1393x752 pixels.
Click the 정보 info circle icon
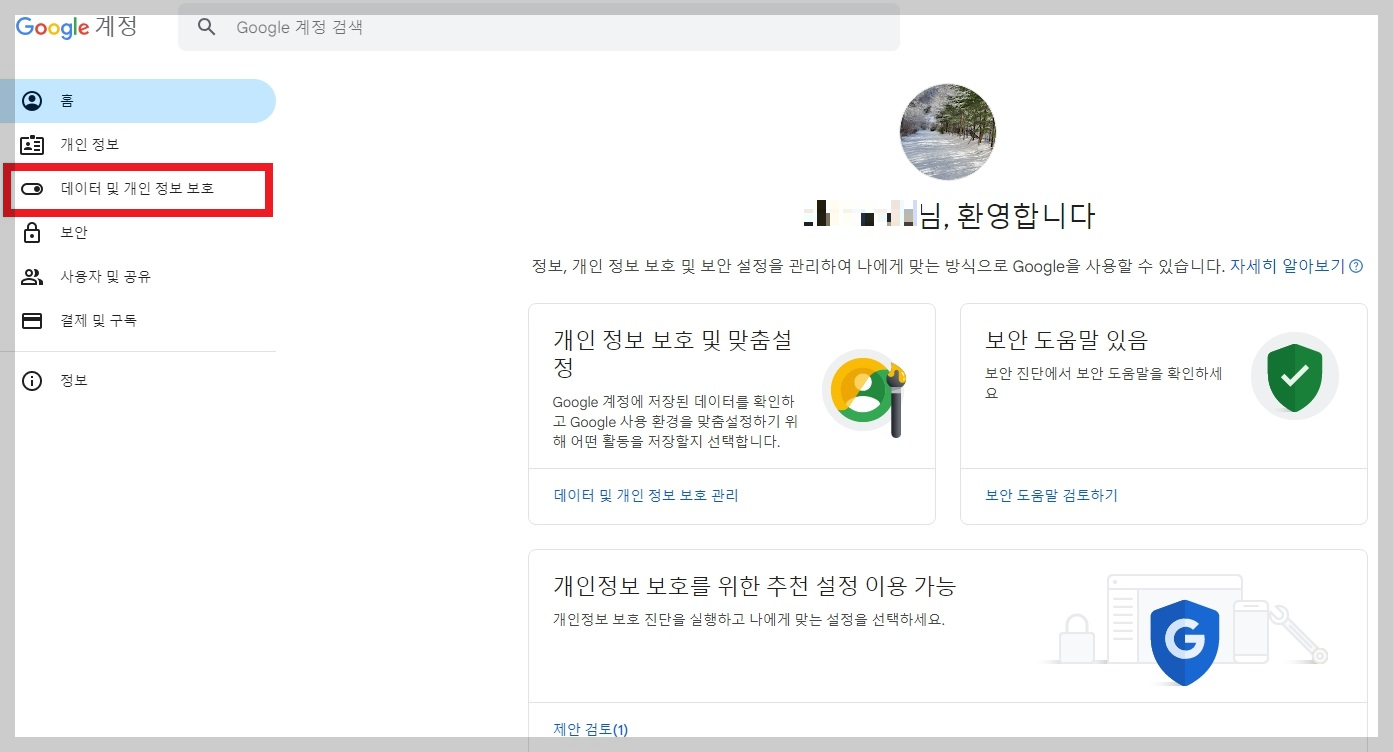tap(32, 381)
